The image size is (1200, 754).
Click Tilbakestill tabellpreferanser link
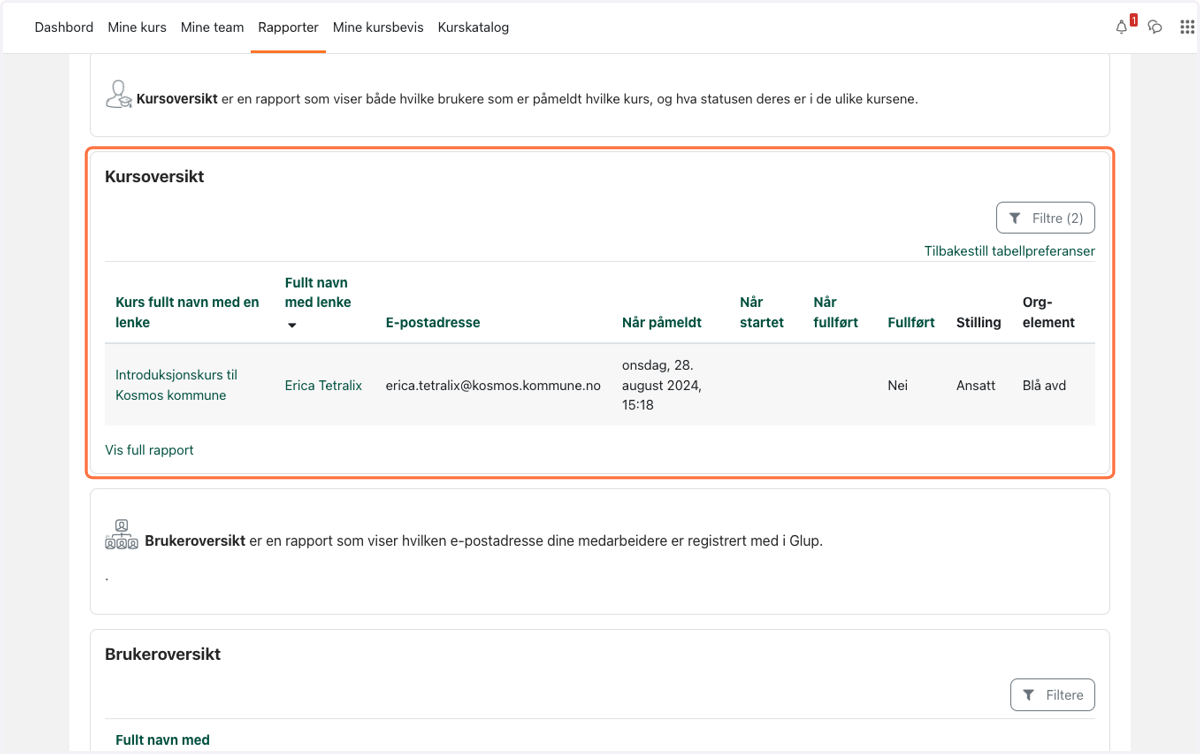tap(1010, 251)
